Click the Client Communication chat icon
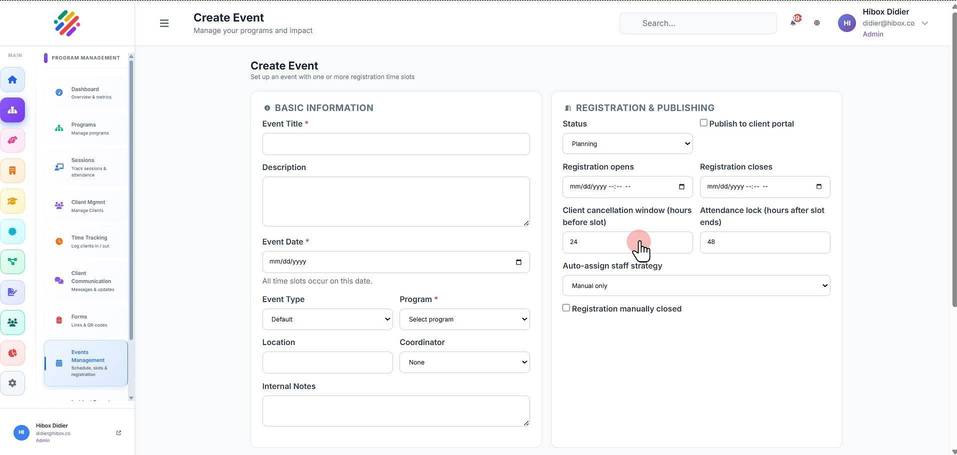Image resolution: width=957 pixels, height=455 pixels. (x=59, y=281)
